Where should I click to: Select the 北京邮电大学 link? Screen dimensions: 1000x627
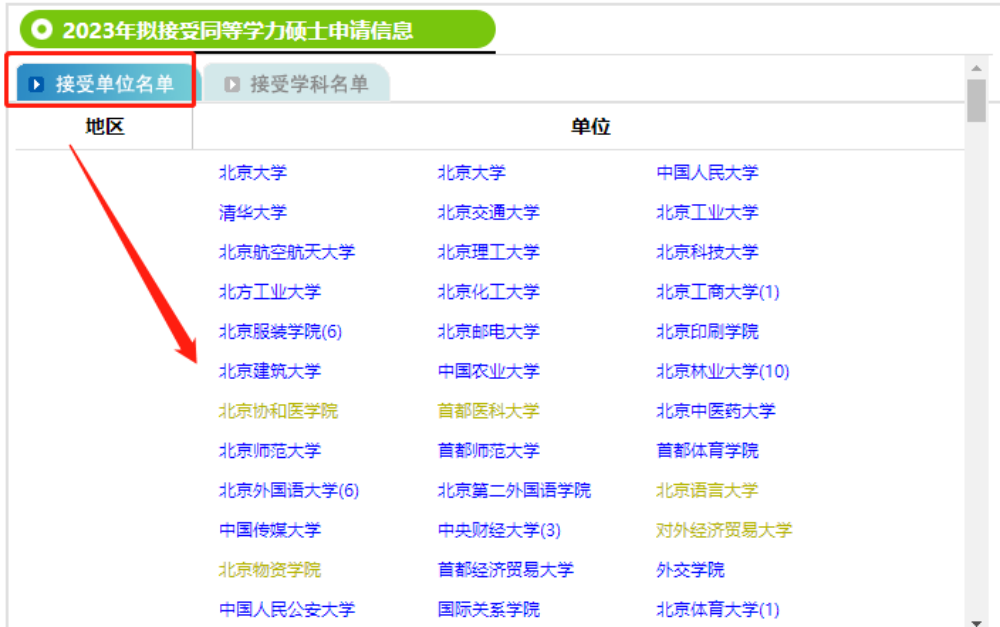click(489, 331)
